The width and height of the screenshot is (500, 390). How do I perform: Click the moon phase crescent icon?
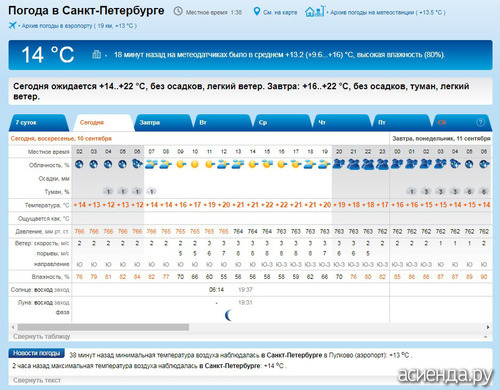tap(228, 315)
